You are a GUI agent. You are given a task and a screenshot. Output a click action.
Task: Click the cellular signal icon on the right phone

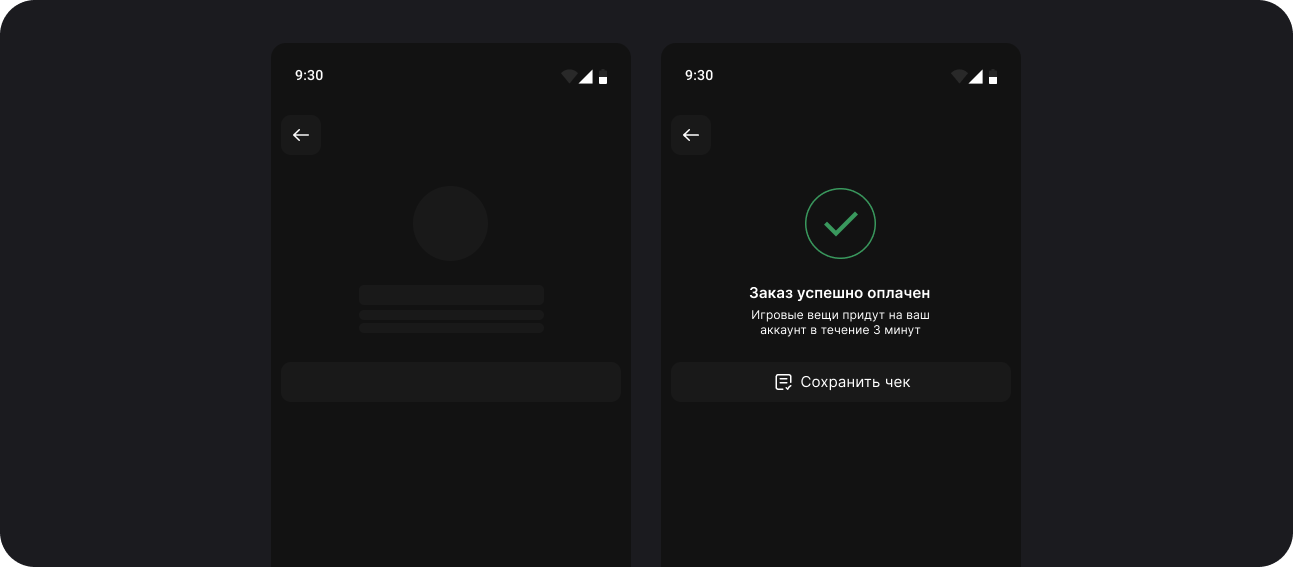pyautogui.click(x=975, y=76)
